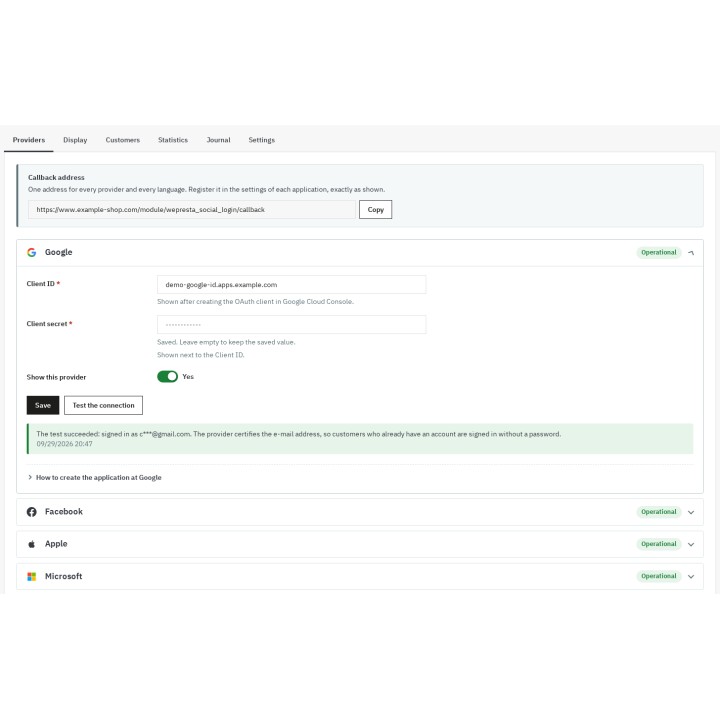Toggle the Show this provider switch
Screen dimensions: 720x720
pos(167,377)
